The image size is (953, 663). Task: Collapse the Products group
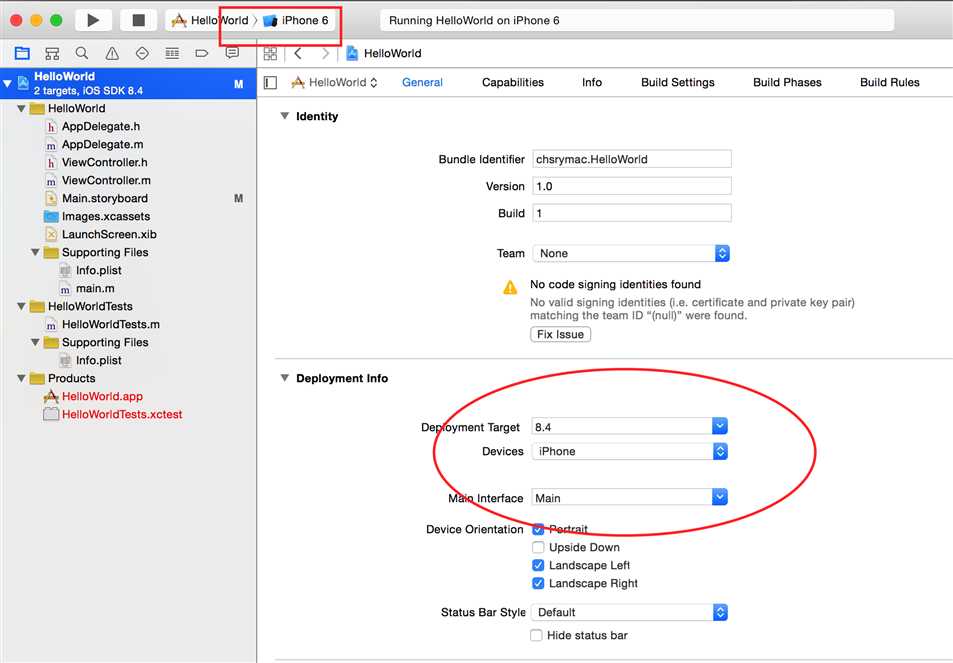[21, 378]
